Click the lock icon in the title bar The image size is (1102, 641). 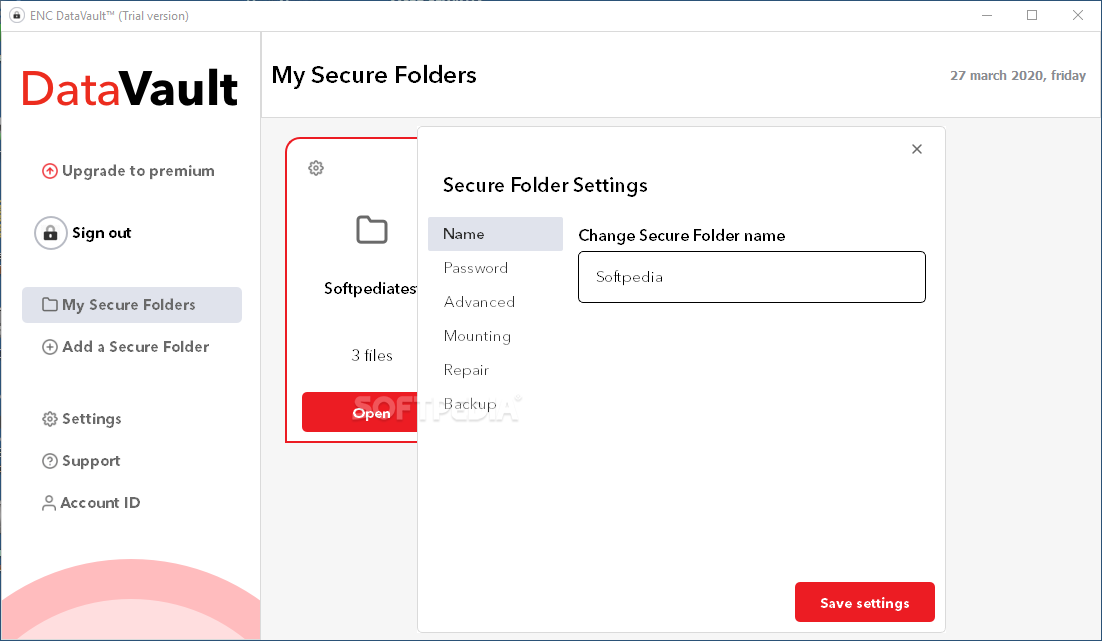(x=17, y=15)
